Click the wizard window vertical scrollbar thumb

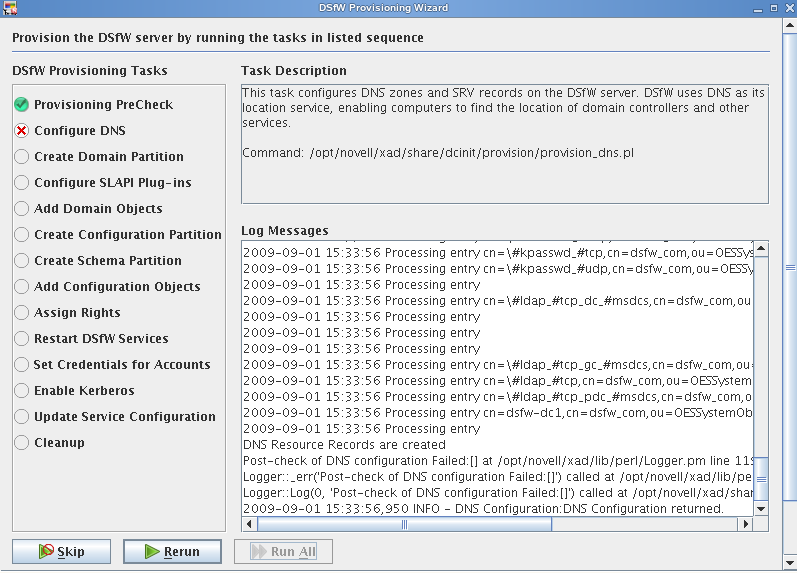click(x=790, y=267)
